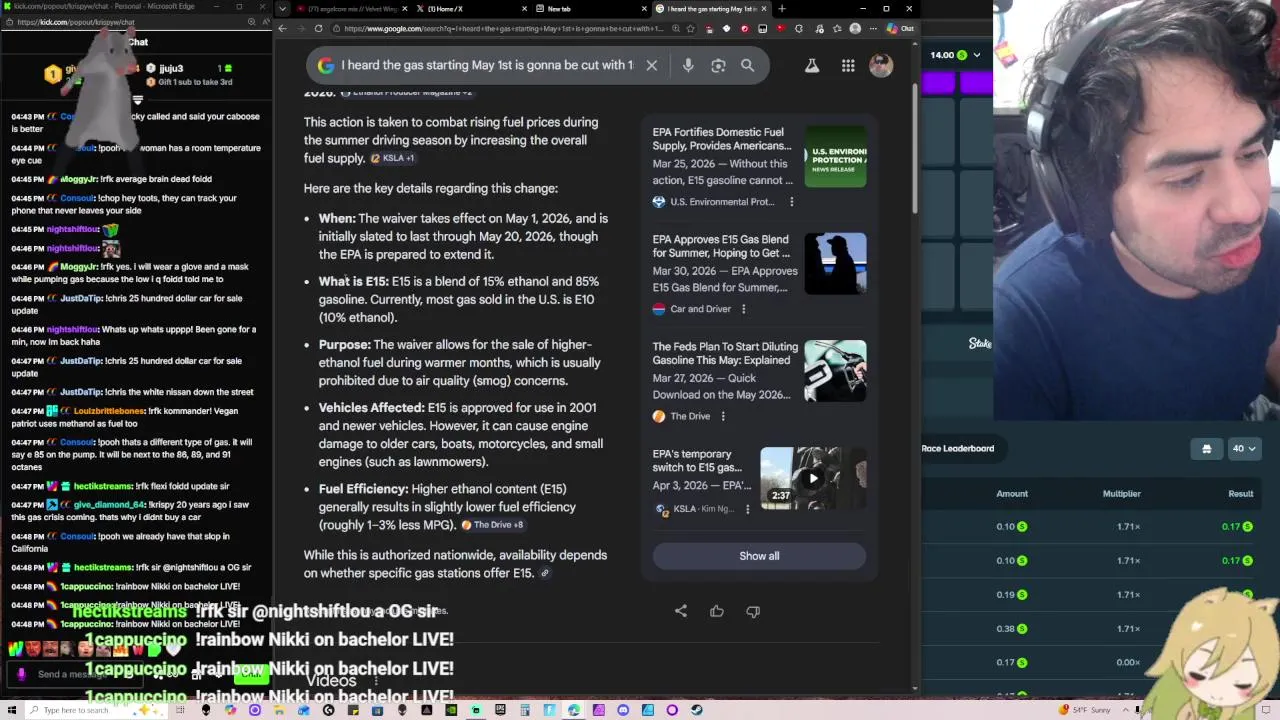
Task: Switch to the Velvet Wing browser tab
Action: coord(350,9)
